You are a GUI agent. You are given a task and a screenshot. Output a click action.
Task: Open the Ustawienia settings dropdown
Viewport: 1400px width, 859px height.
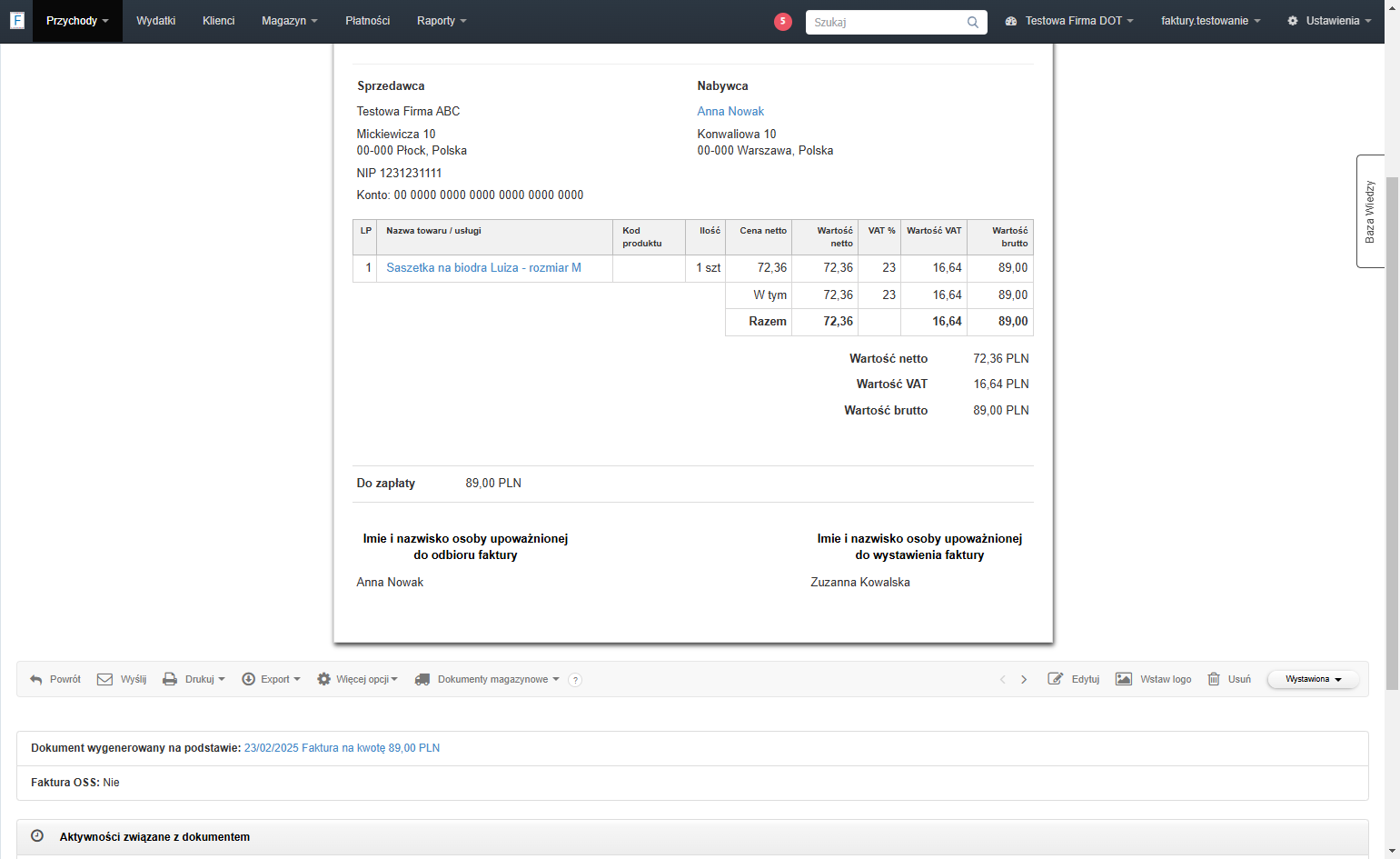[1329, 21]
